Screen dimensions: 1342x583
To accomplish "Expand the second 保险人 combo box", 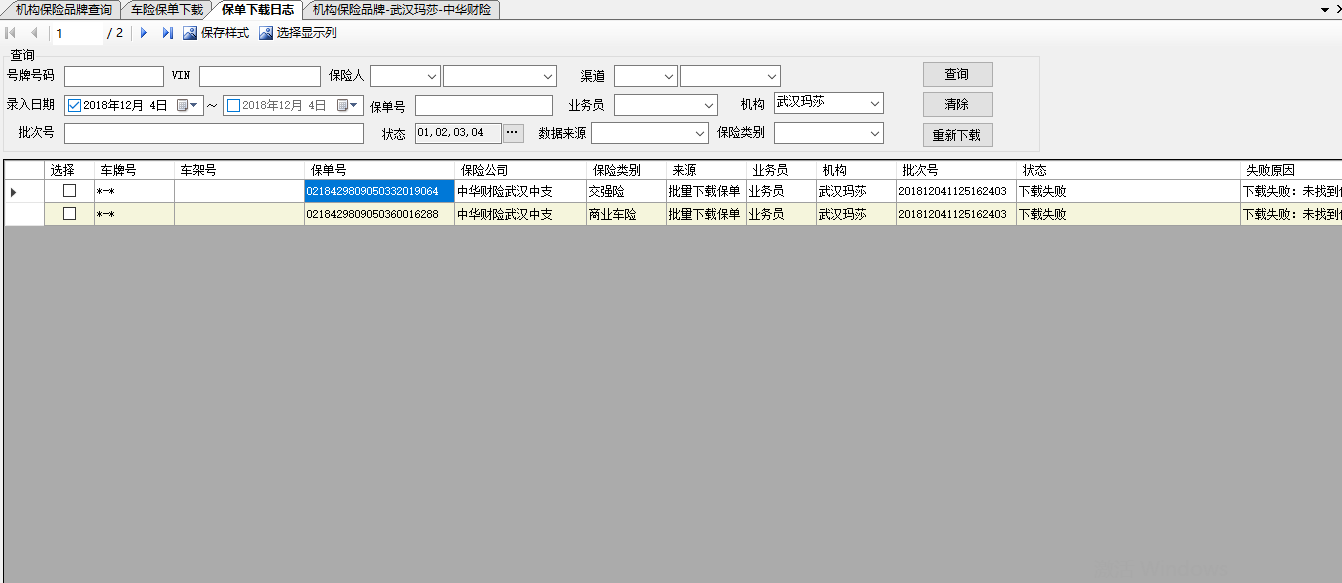I will (x=548, y=76).
